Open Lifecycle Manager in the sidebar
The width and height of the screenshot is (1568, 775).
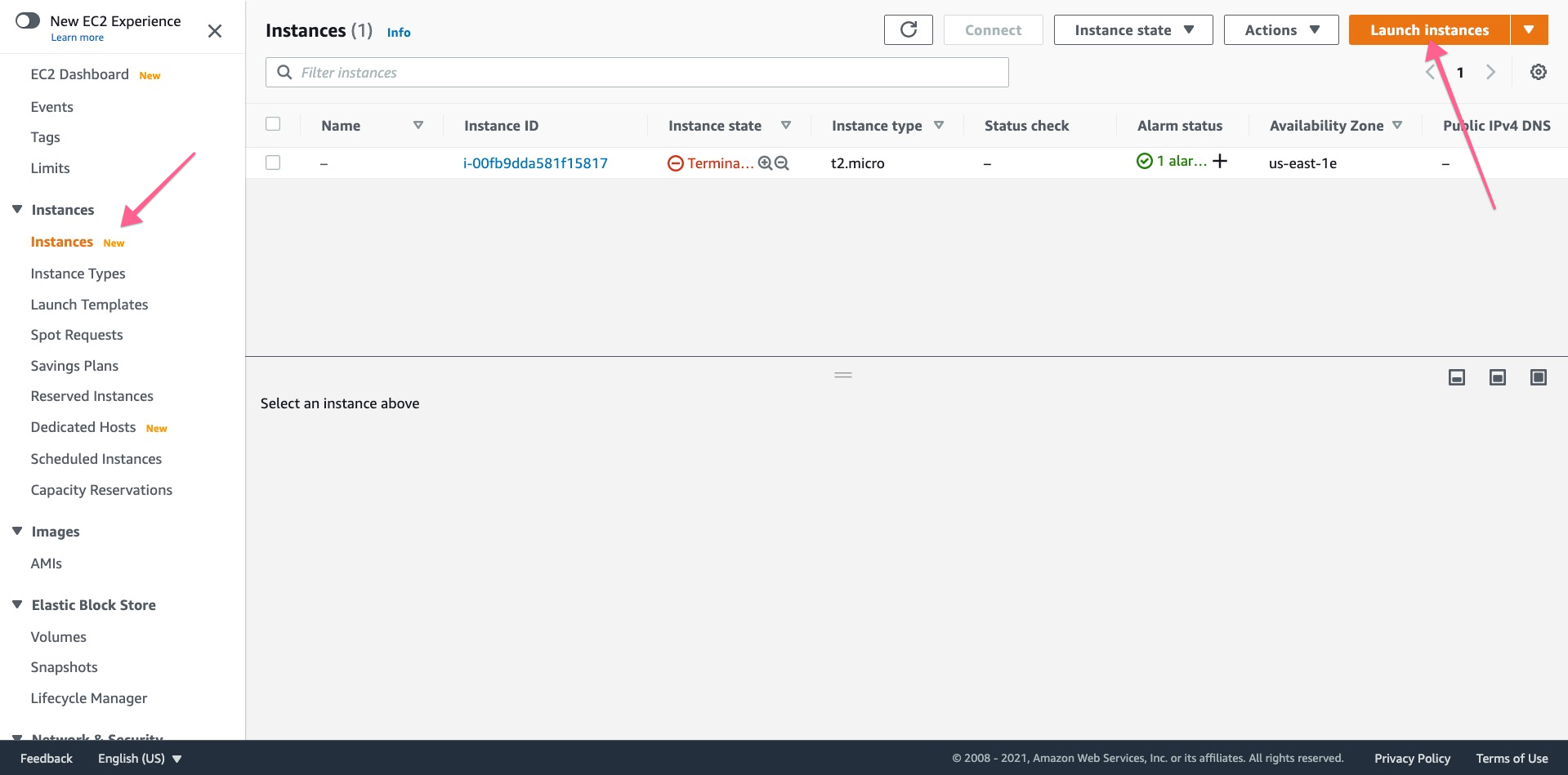point(89,698)
